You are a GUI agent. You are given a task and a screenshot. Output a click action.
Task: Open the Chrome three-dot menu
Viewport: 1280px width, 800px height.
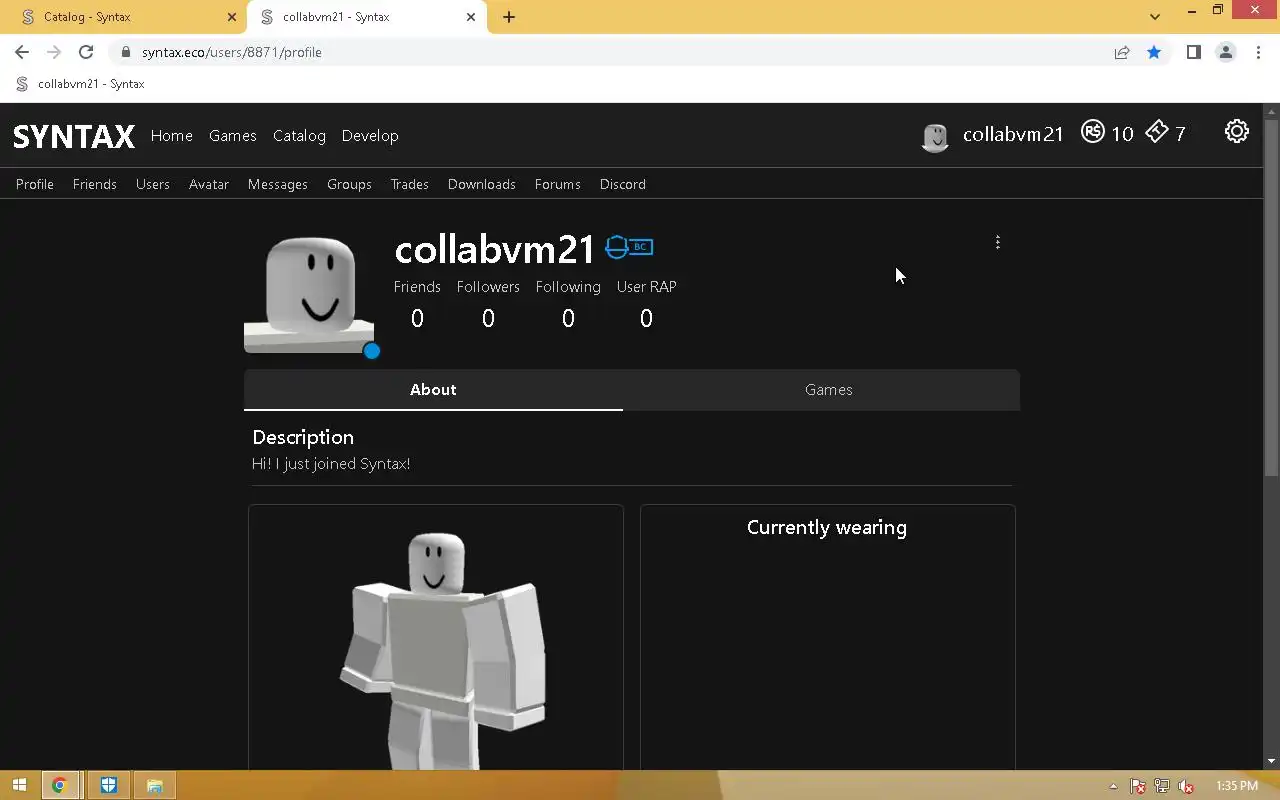1258,52
